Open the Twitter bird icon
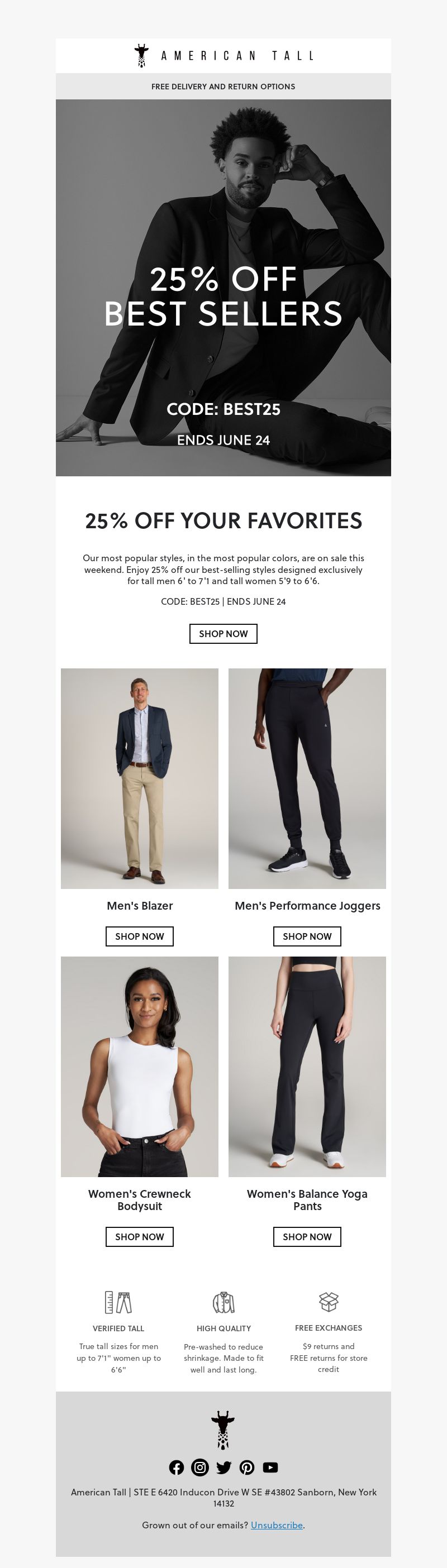 (223, 1467)
